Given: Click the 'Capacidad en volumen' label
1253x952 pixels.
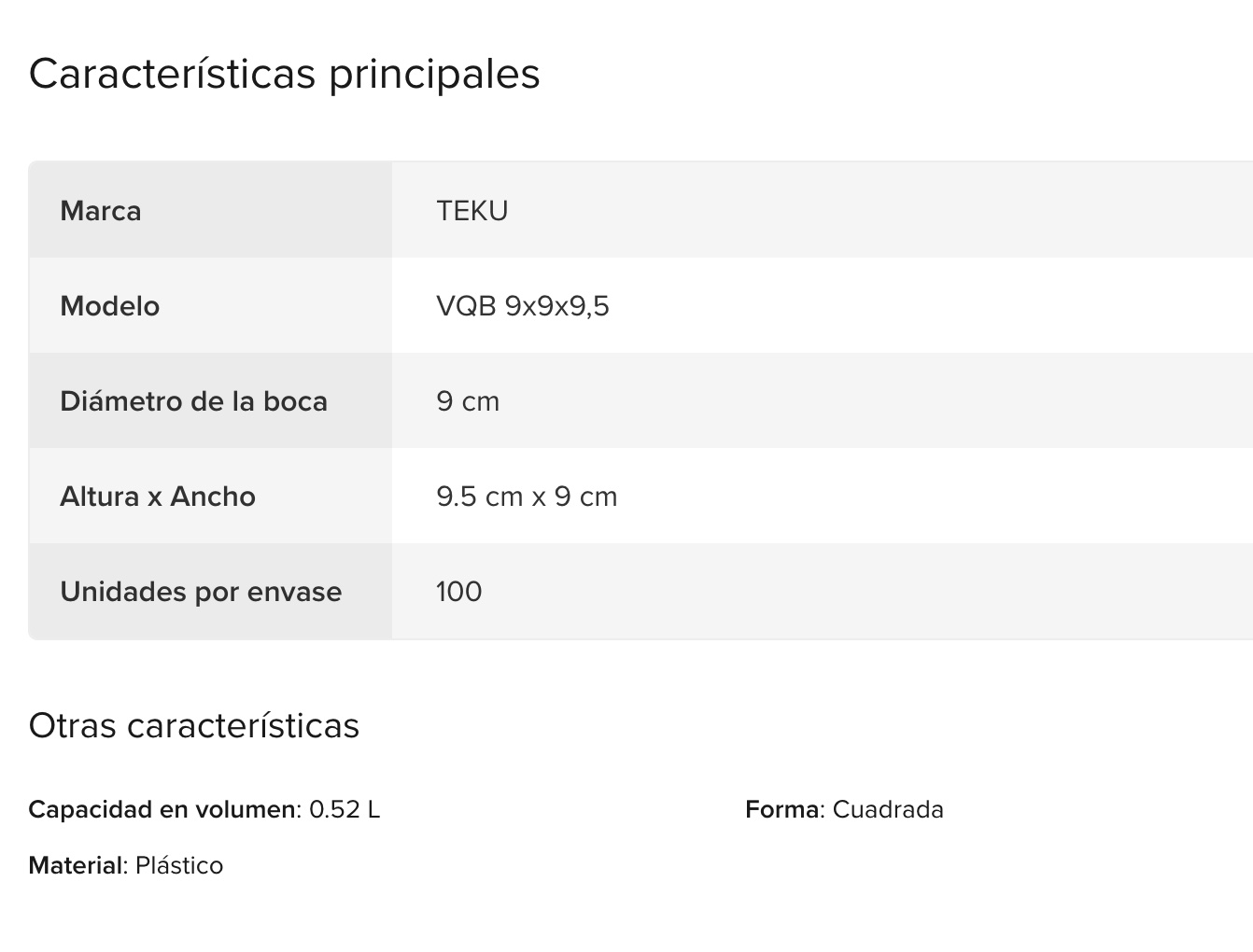Looking at the screenshot, I should (x=162, y=809).
